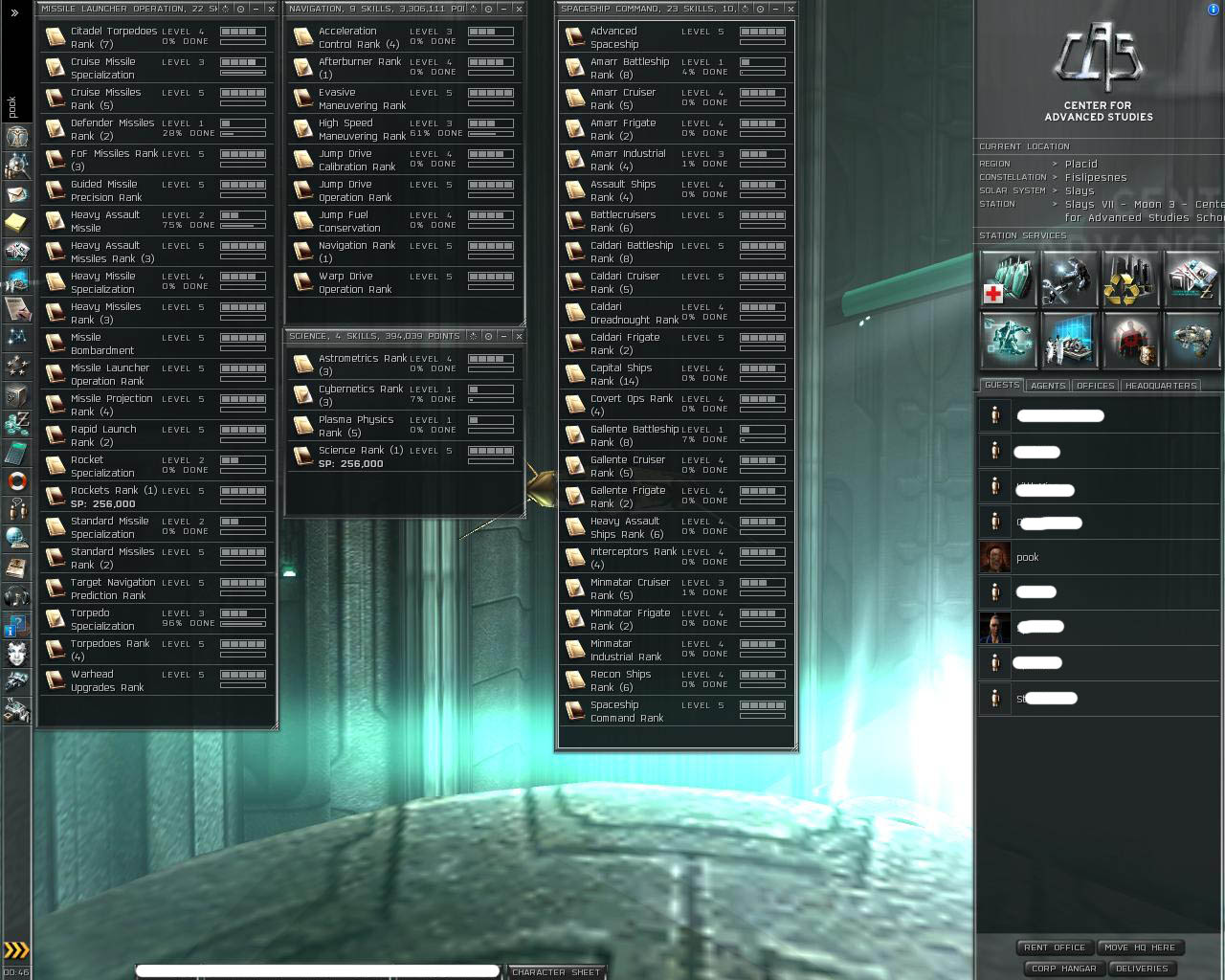Select the Plasma Physics skill row
The width and height of the screenshot is (1225, 980).
click(406, 426)
